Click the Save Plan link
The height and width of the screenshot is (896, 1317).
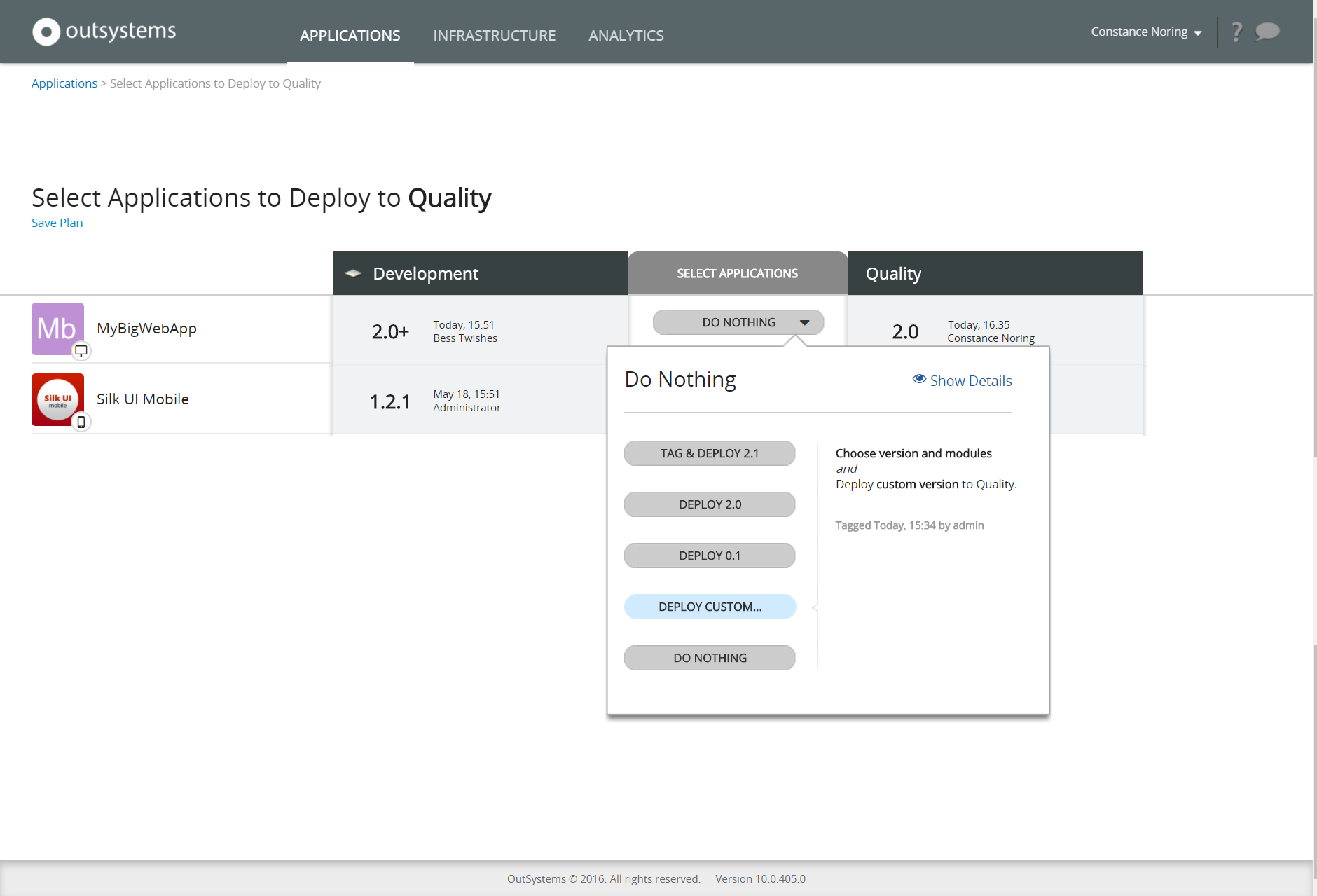click(x=57, y=222)
